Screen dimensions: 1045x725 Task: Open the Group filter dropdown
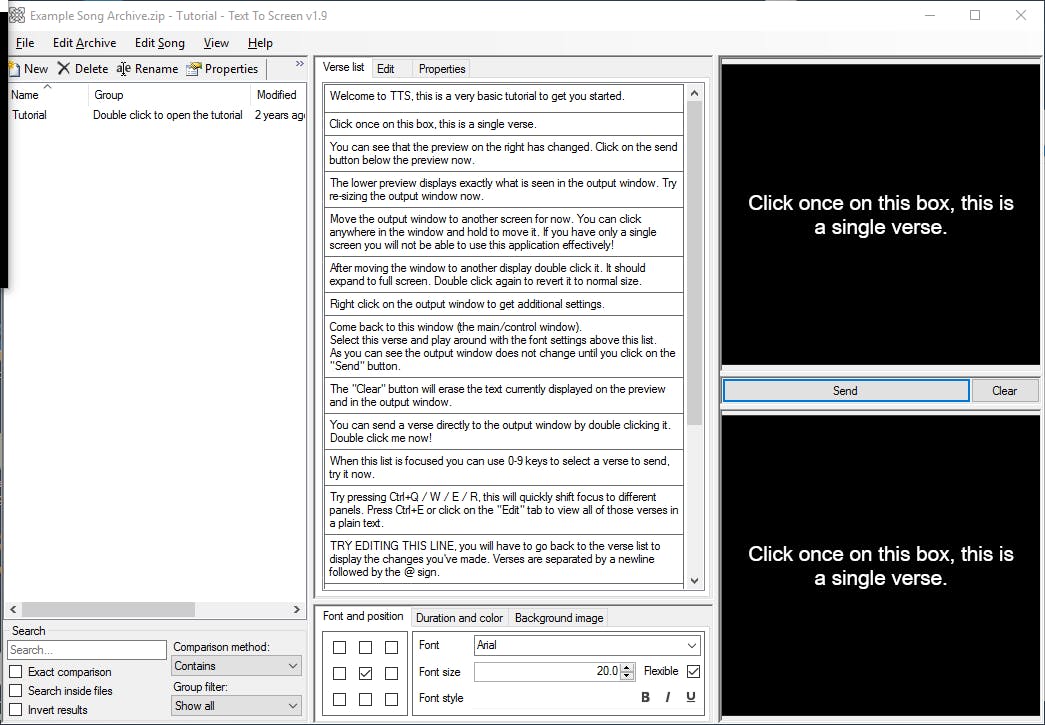(x=236, y=705)
